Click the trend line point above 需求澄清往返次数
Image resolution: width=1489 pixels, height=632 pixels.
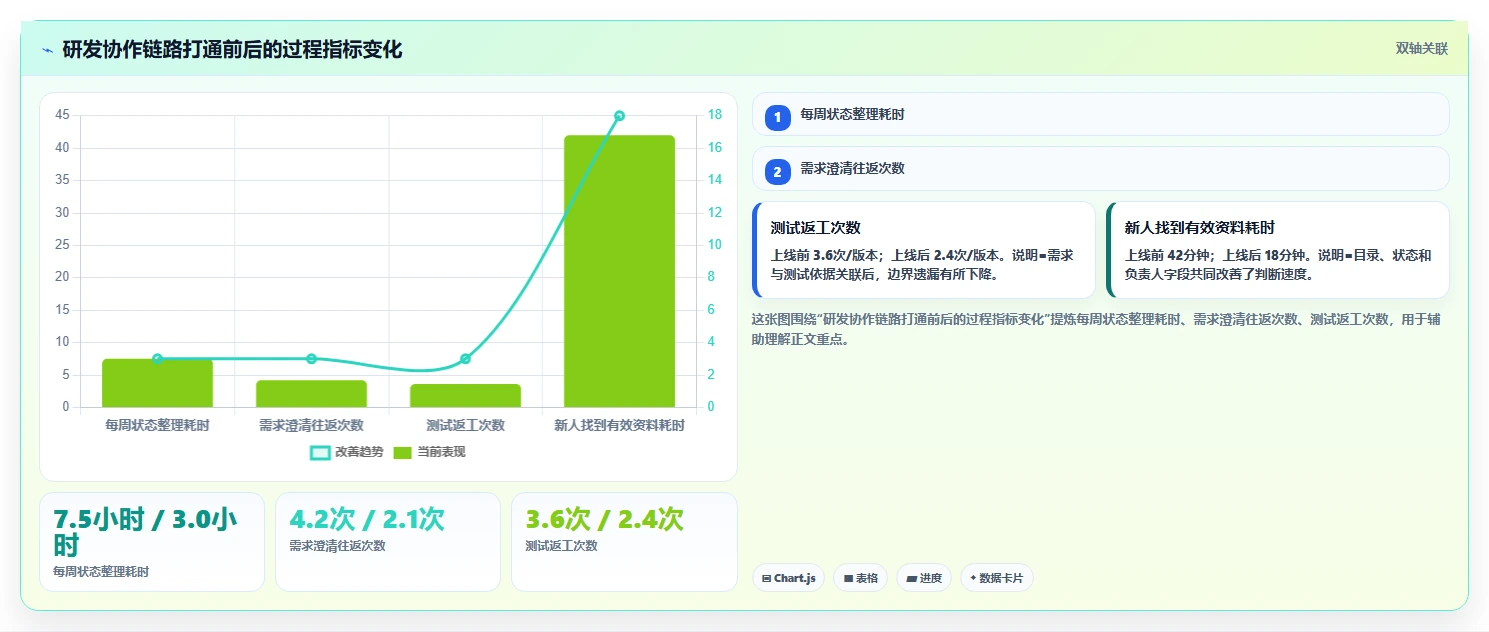311,358
